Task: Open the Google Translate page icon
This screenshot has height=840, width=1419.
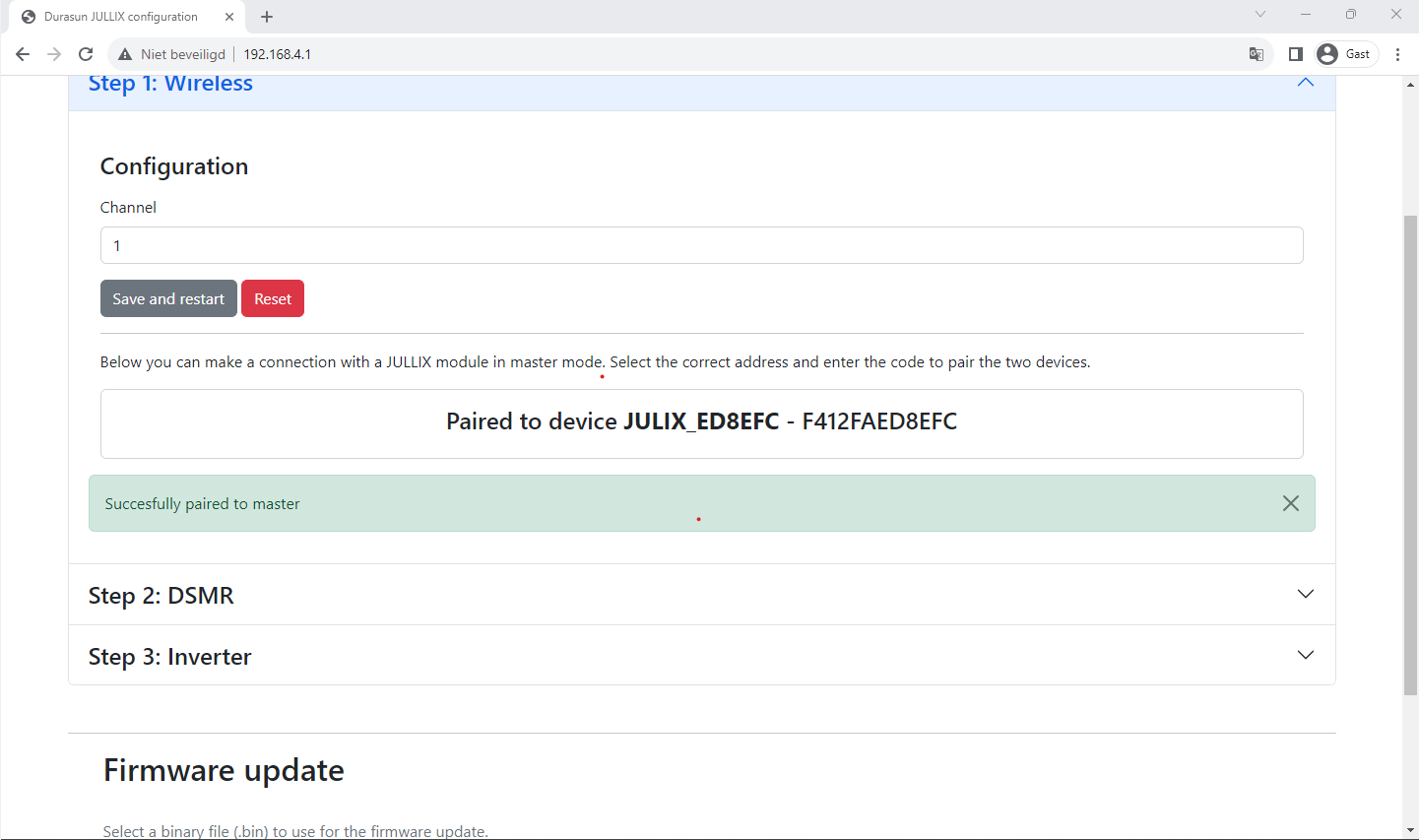Action: pos(1257,54)
